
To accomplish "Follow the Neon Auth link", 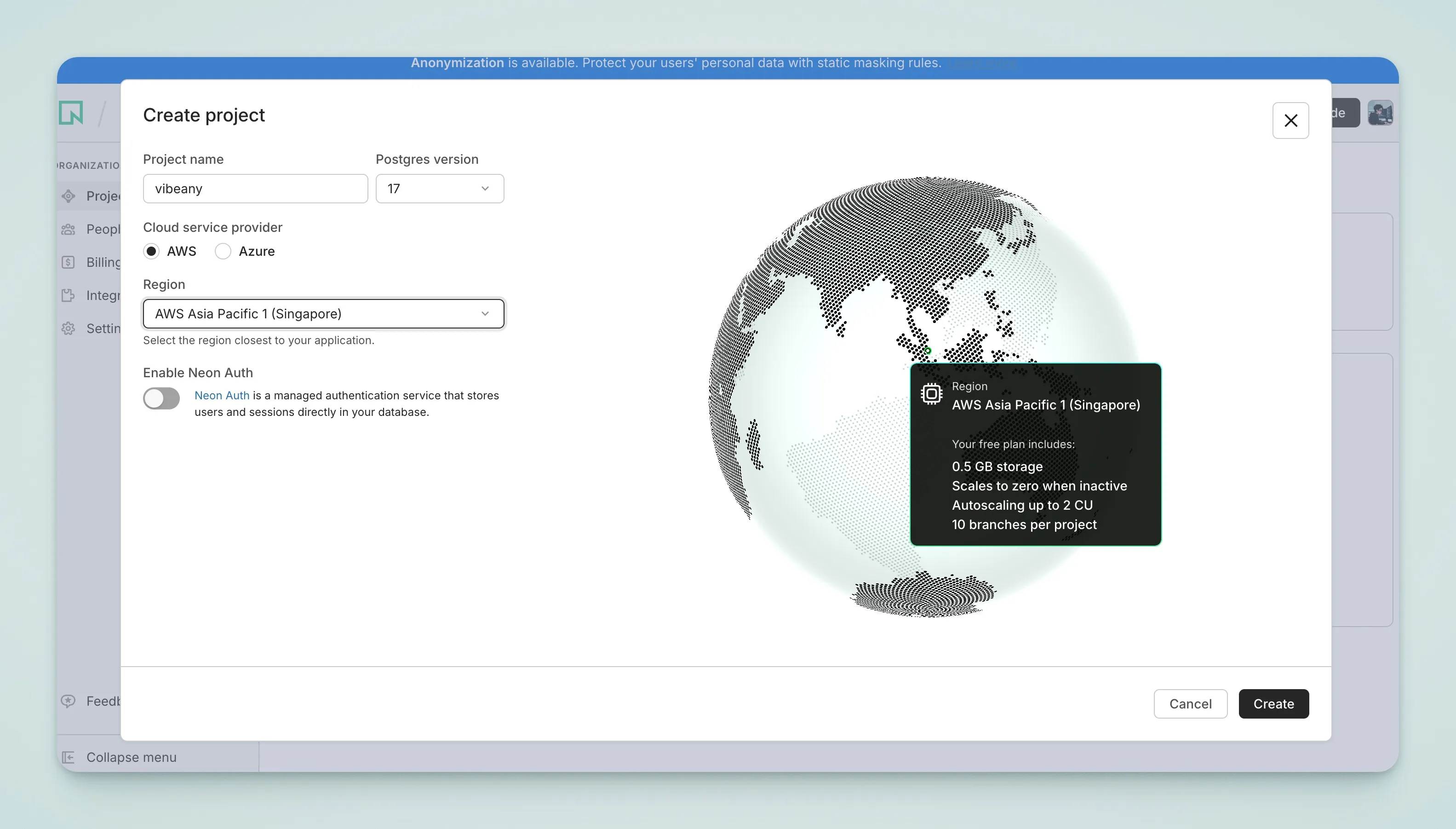I will (222, 395).
